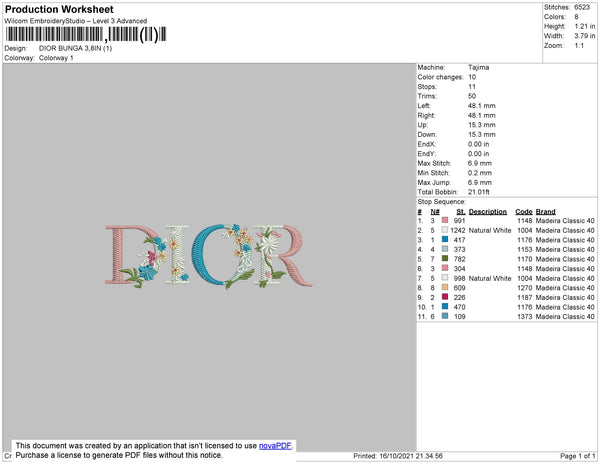Click the Code column header
The width and height of the screenshot is (600, 464).
point(523,212)
